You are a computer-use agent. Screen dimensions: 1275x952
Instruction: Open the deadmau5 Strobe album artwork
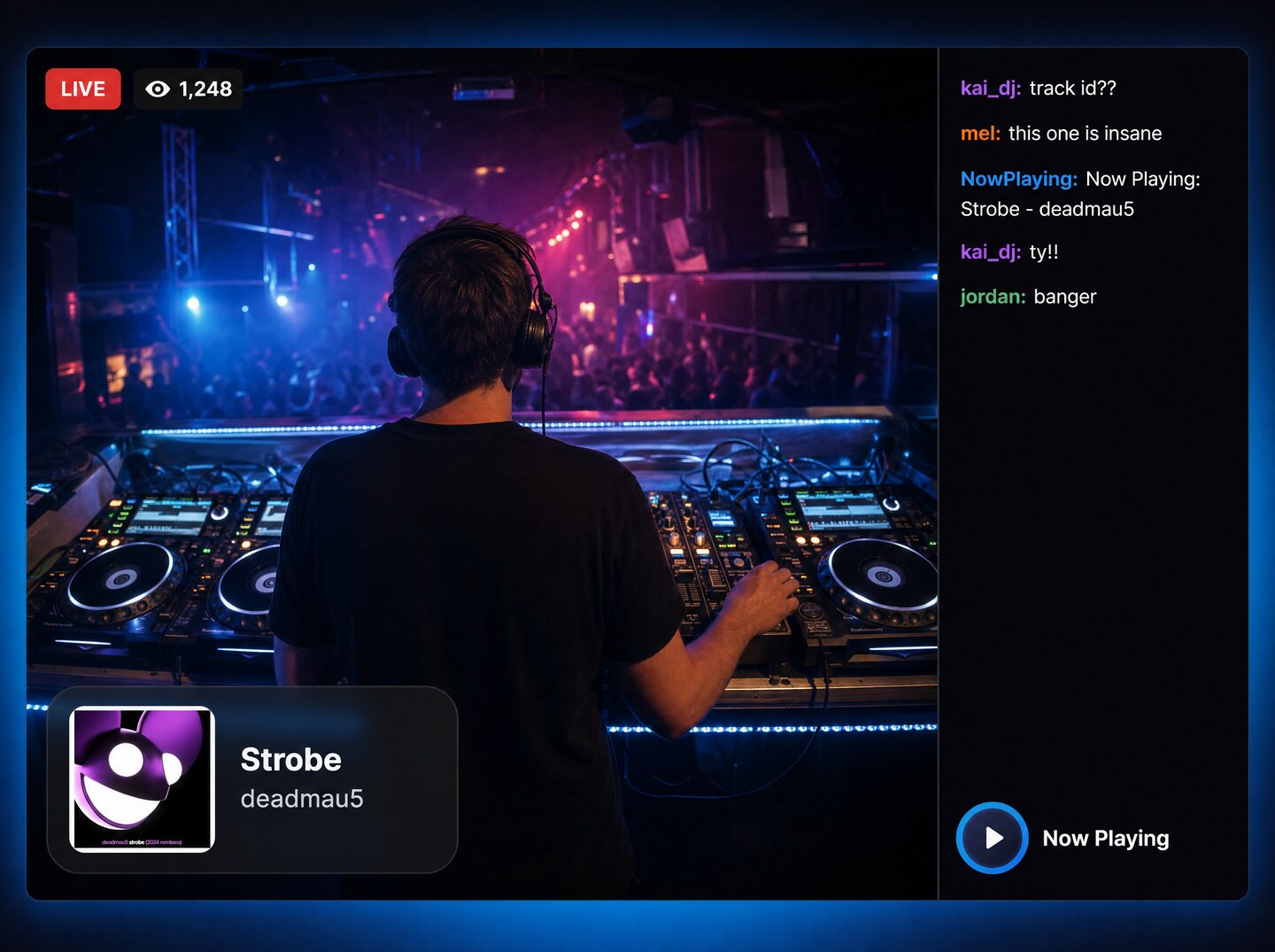click(143, 779)
